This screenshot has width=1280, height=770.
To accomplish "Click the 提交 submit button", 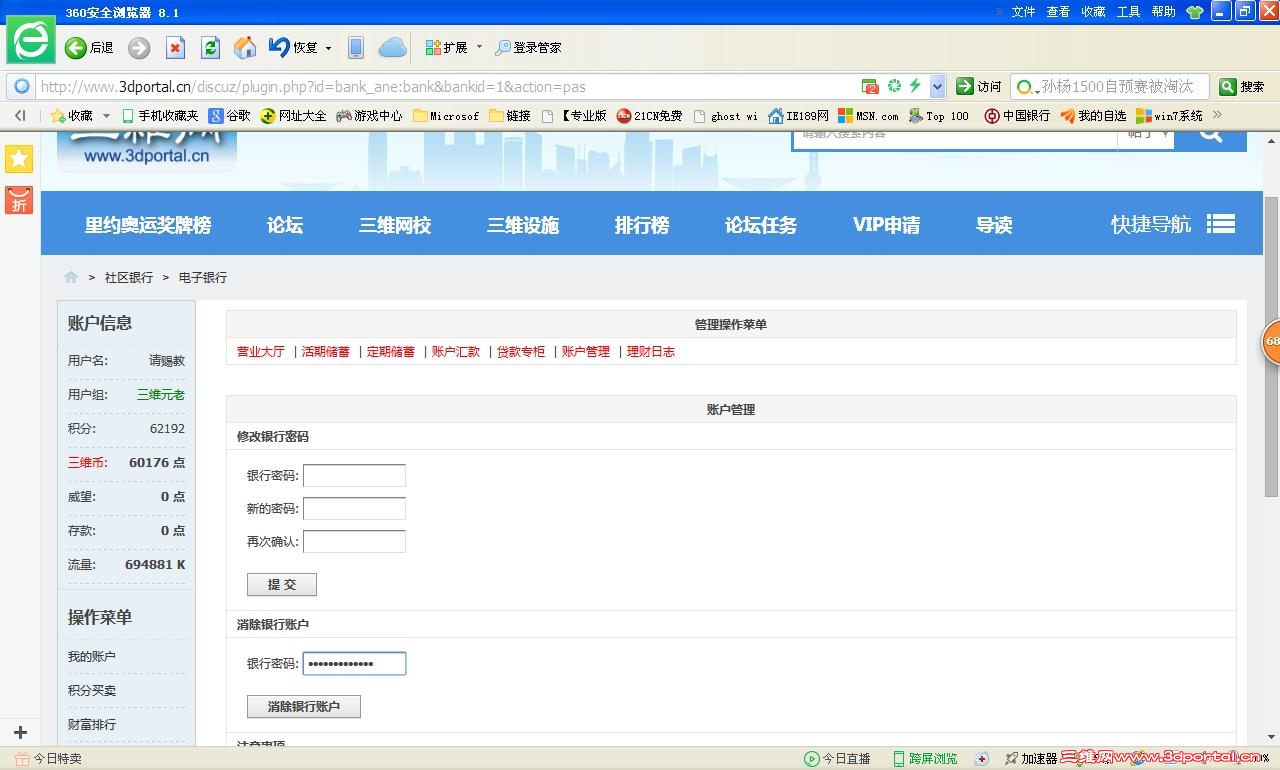I will point(282,584).
